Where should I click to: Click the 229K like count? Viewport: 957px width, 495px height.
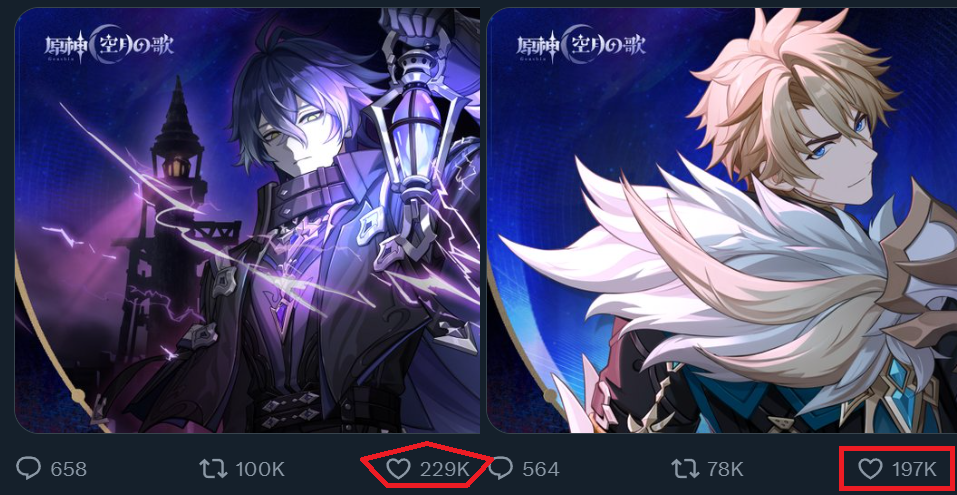coord(444,469)
